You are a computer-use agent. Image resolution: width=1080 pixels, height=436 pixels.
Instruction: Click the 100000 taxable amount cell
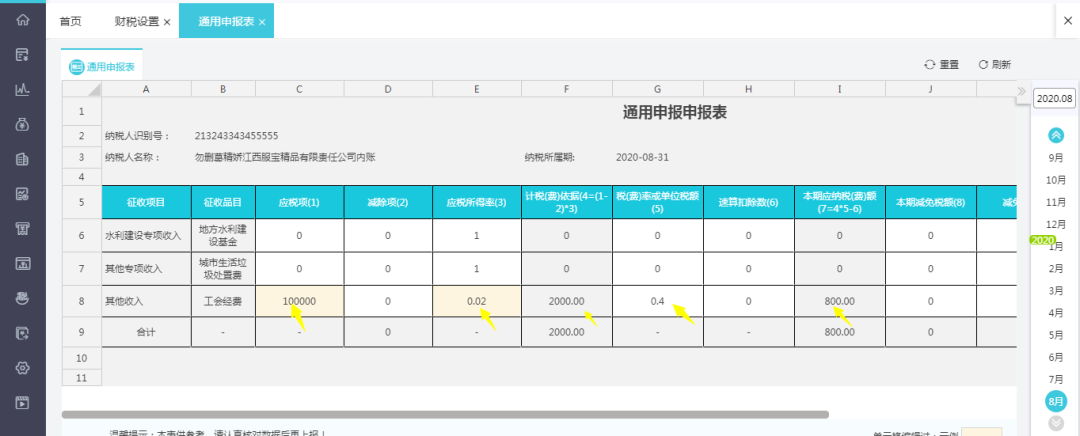(x=299, y=301)
